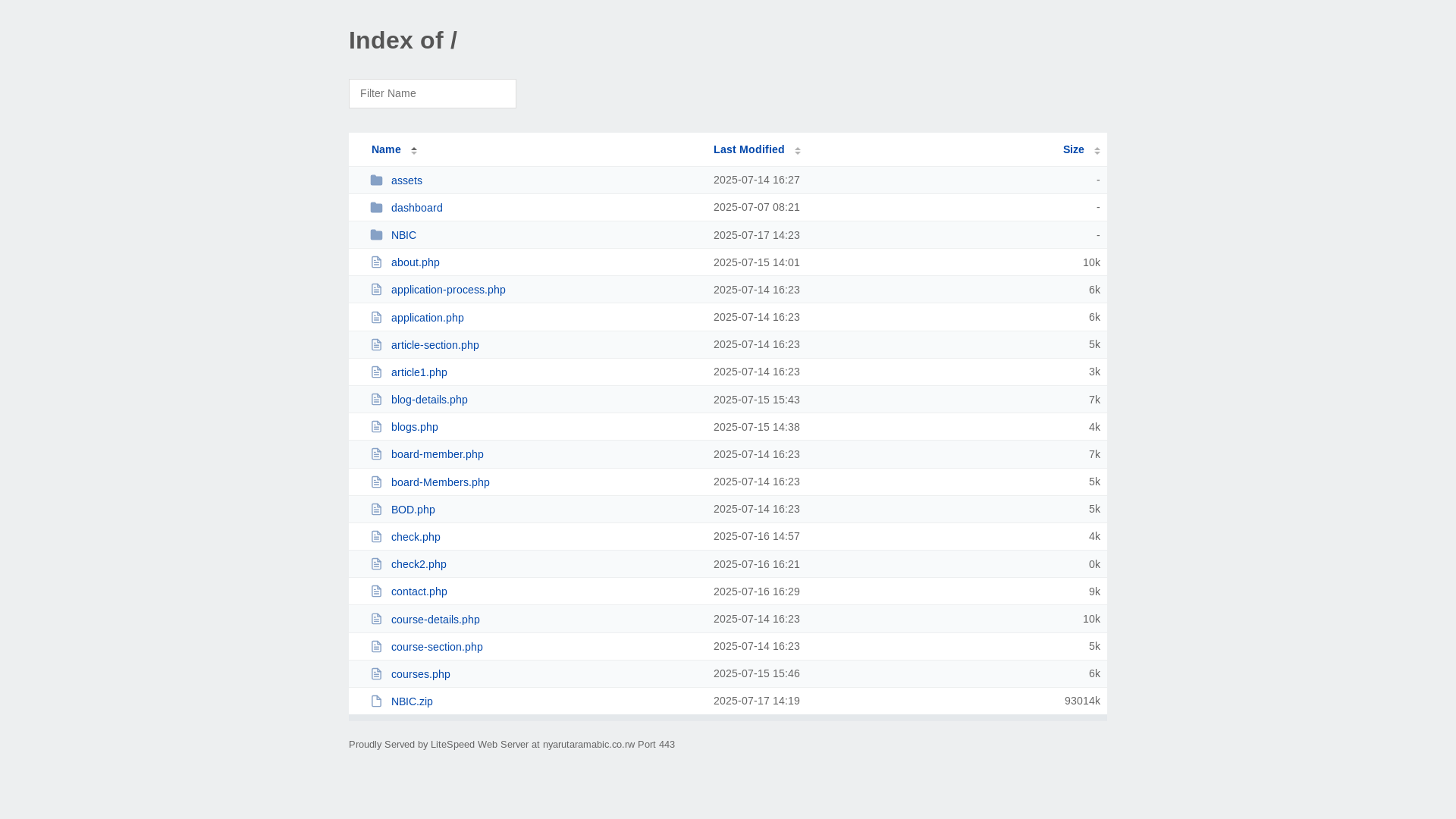Viewport: 1456px width, 819px height.
Task: Open blog-details.php
Action: [429, 400]
